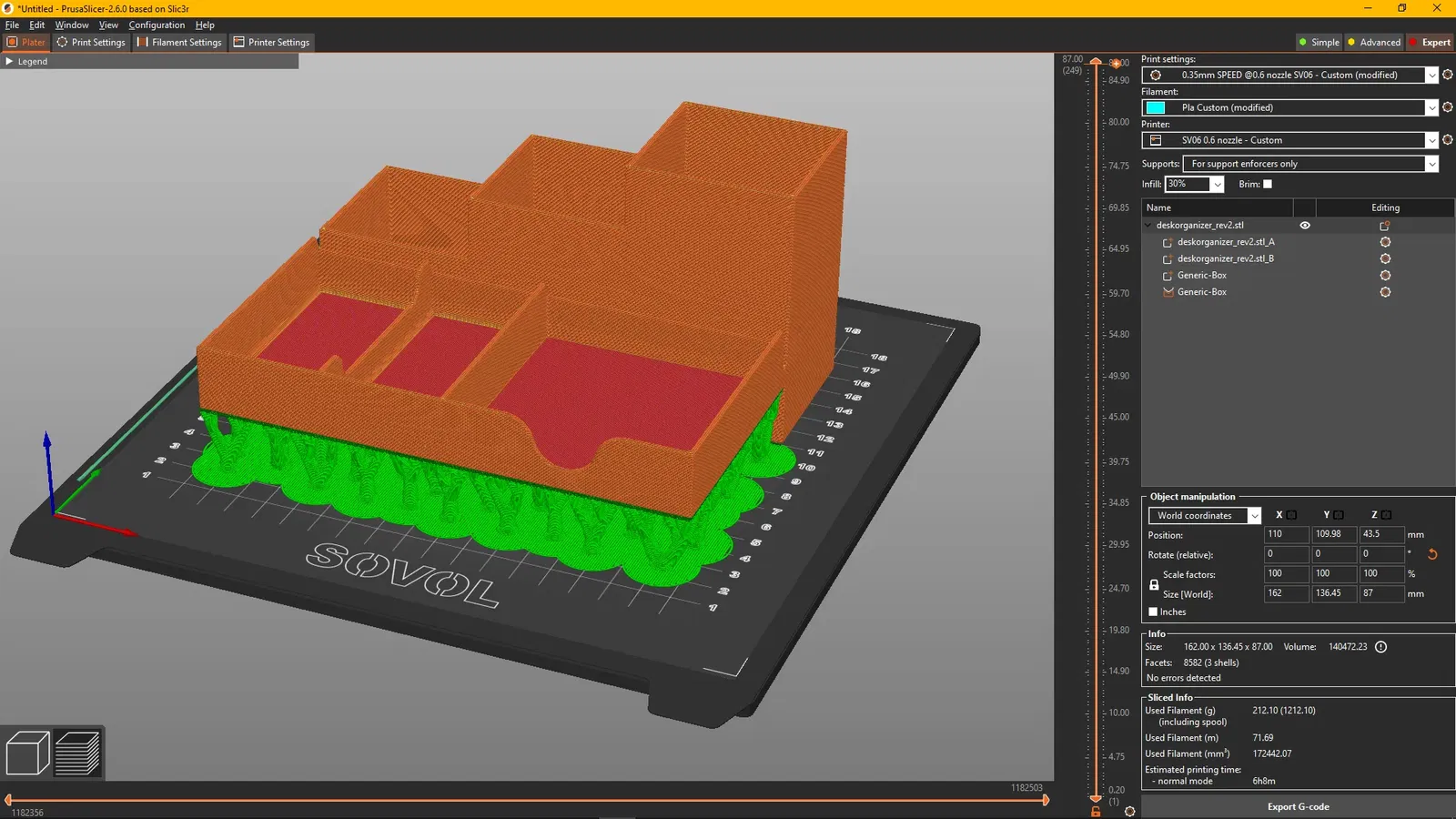
Task: Edit printer preset via gear icon
Action: click(1448, 140)
